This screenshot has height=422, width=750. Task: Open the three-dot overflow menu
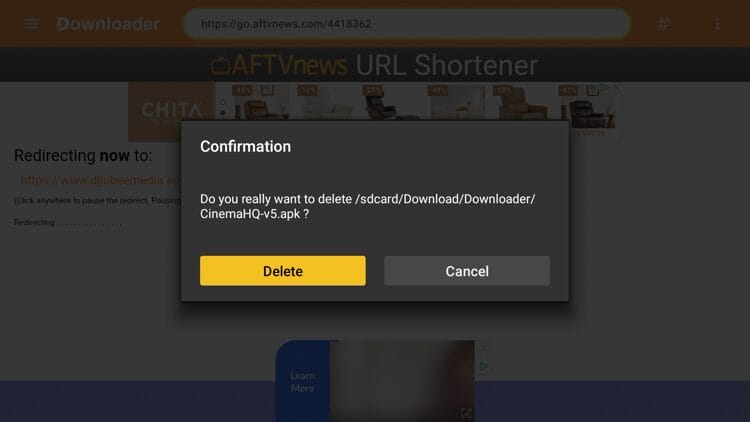click(717, 23)
